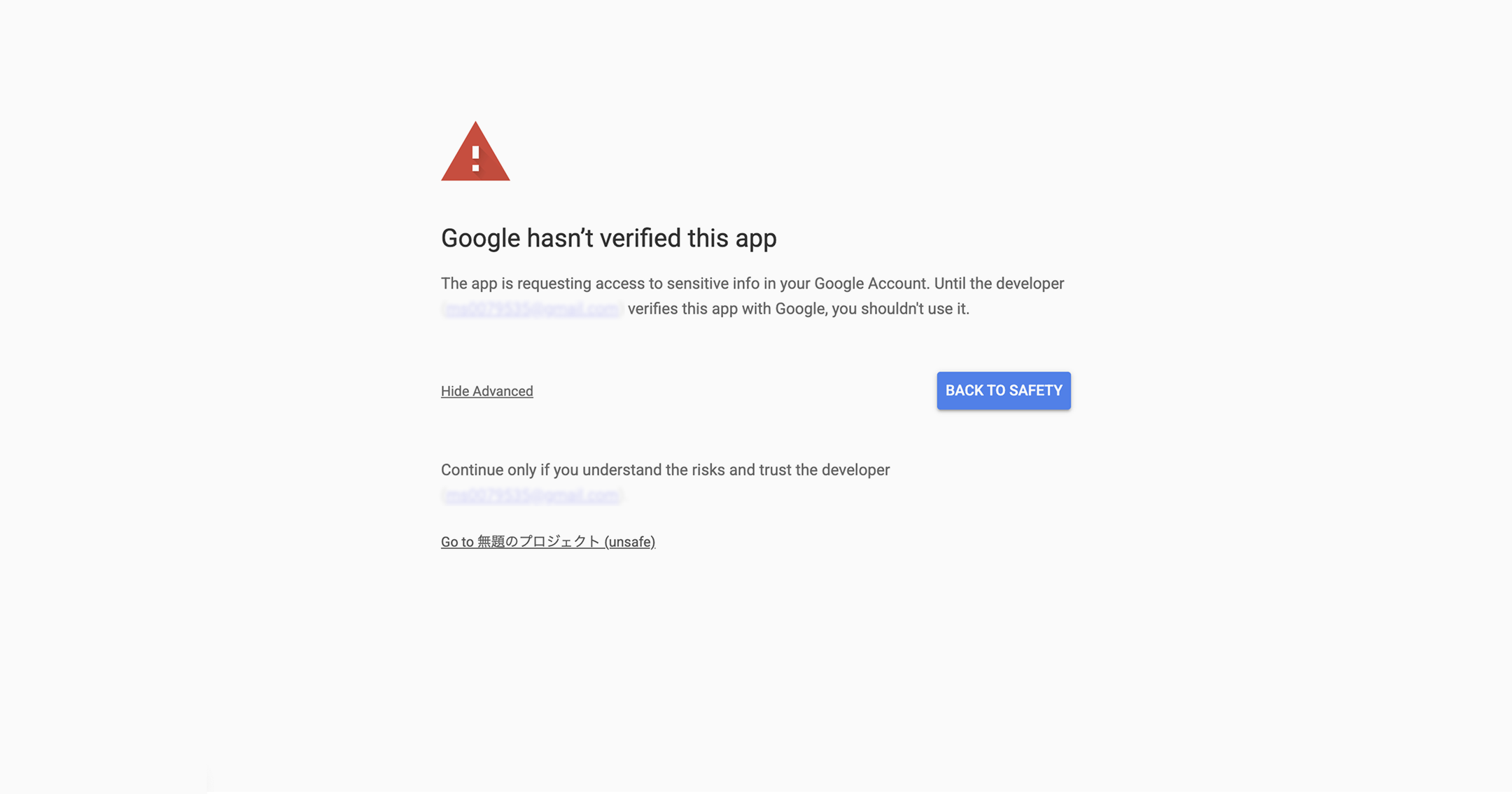Open the Go to 無題のプロジェクト (unsafe) link
Image resolution: width=1512 pixels, height=794 pixels.
(x=547, y=542)
